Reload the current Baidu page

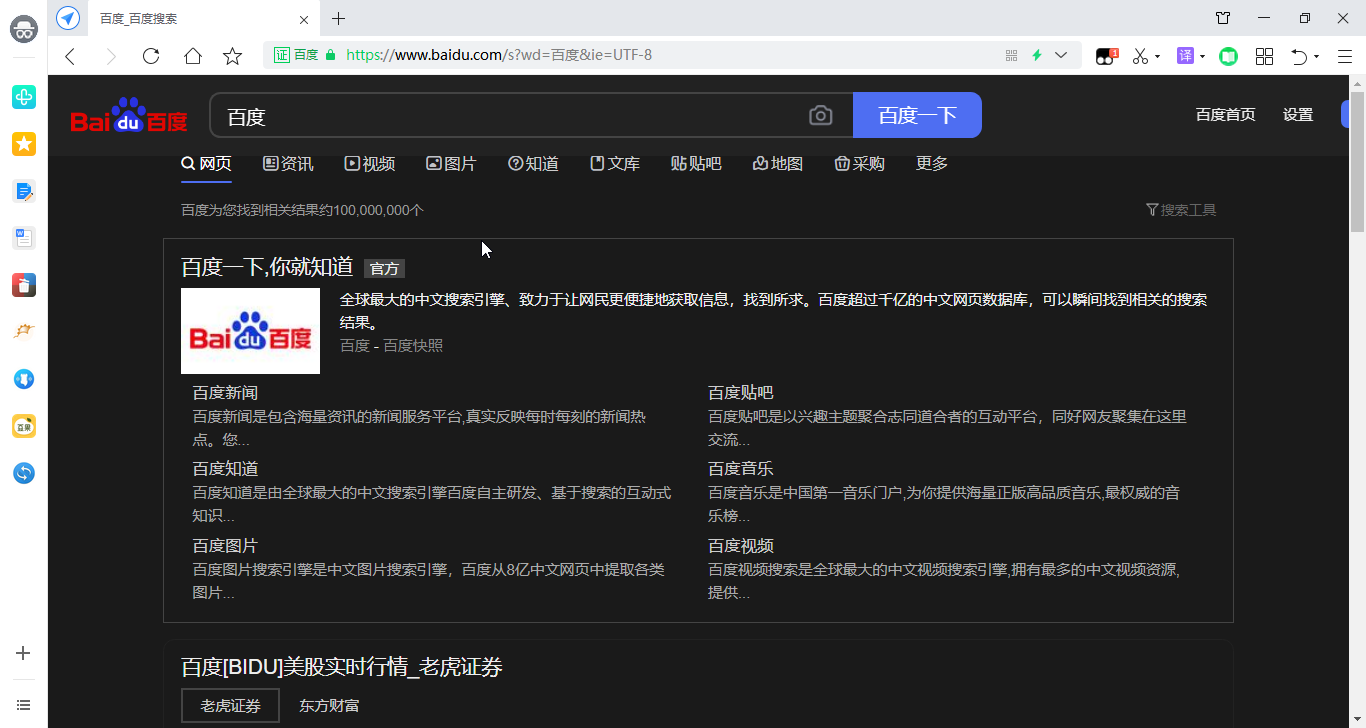(x=151, y=56)
